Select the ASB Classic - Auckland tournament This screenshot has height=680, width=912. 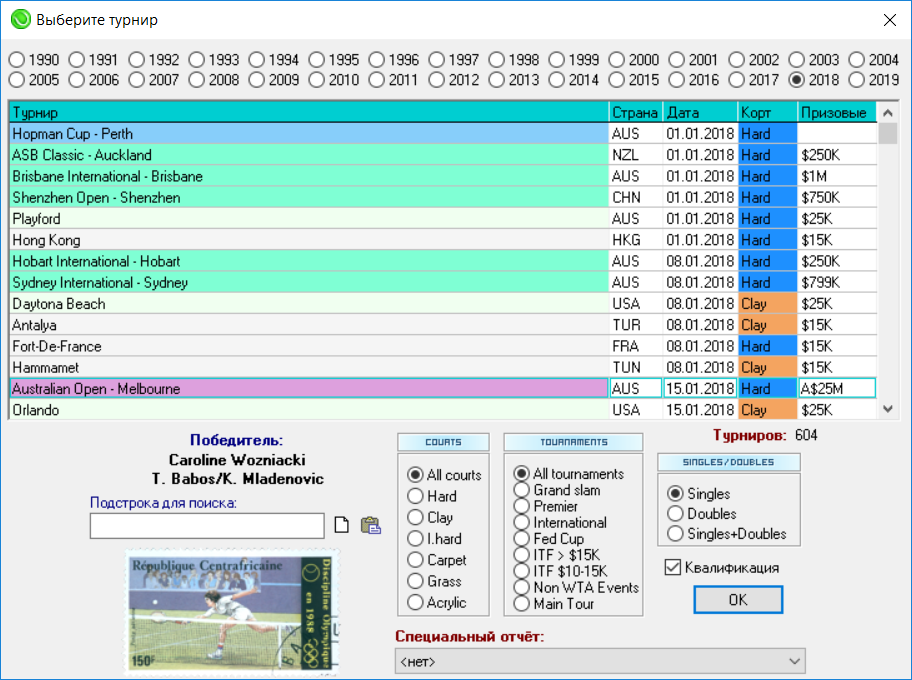[309, 155]
